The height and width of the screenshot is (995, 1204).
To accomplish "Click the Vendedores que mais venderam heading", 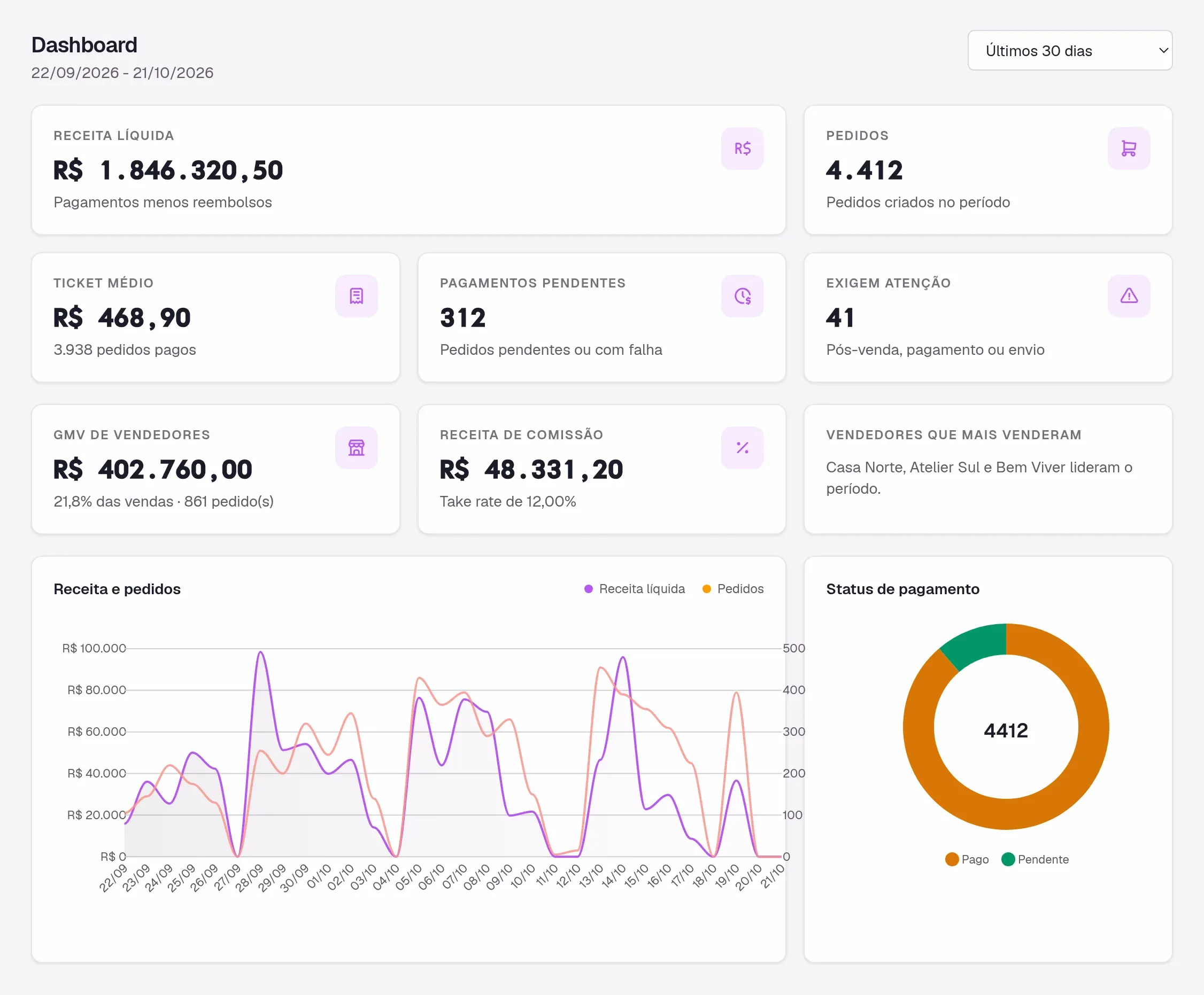I will (x=953, y=434).
